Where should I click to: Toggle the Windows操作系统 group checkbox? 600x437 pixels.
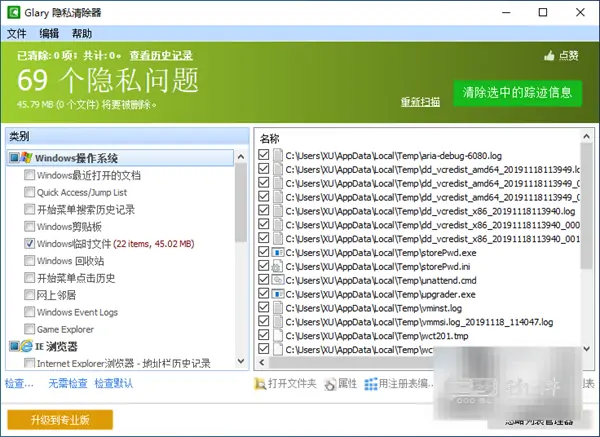(14, 157)
